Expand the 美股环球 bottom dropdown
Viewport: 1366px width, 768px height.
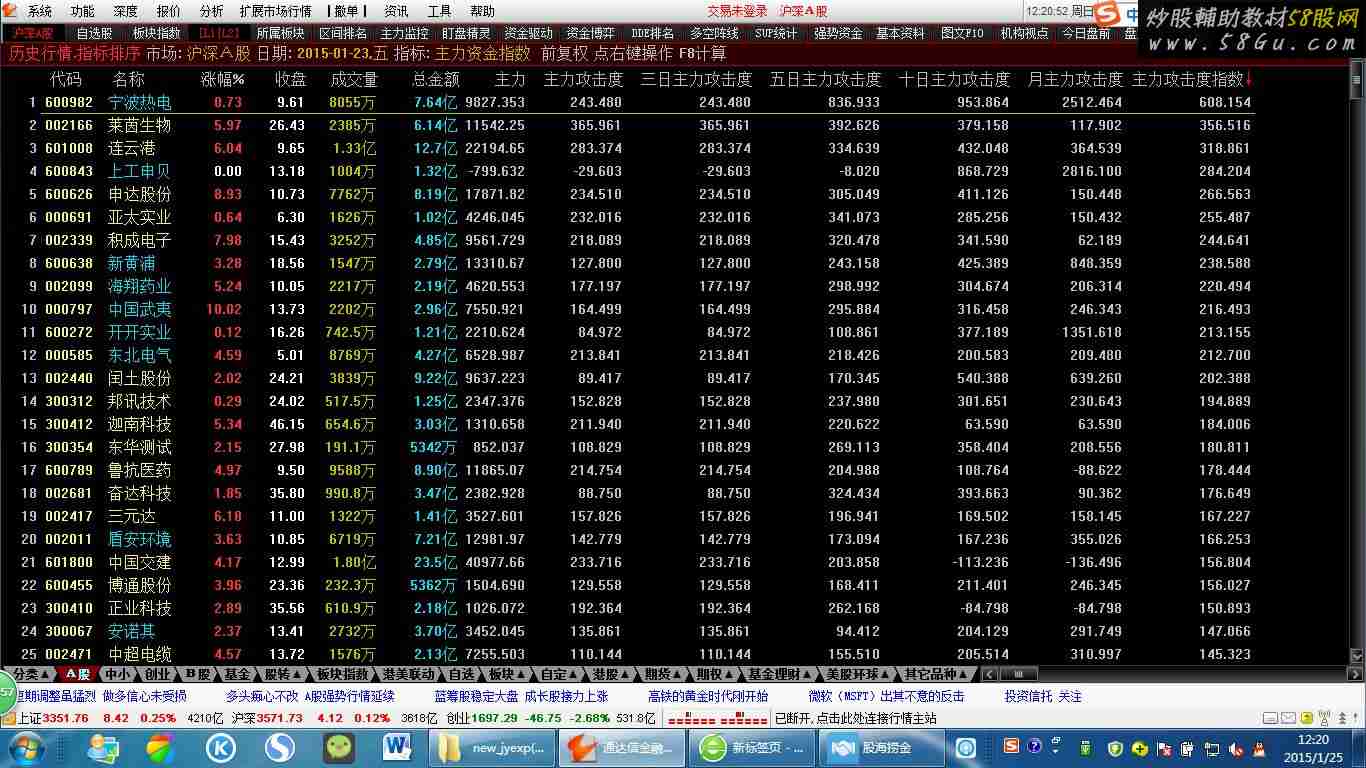(858, 675)
